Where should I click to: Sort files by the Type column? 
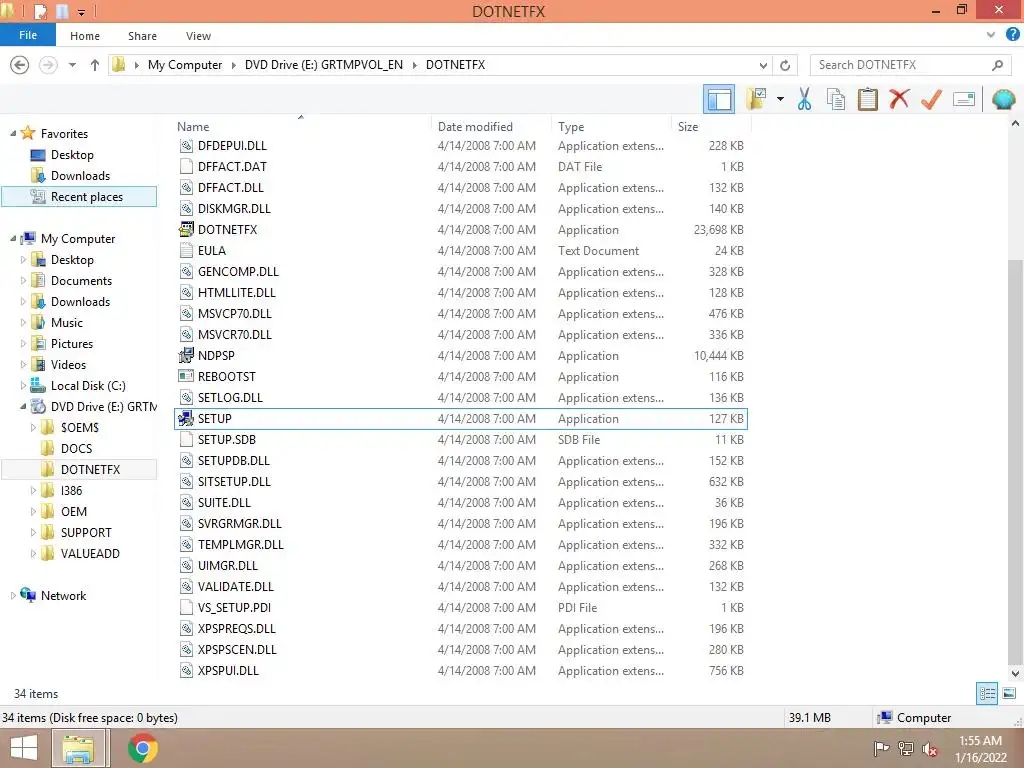coord(571,127)
